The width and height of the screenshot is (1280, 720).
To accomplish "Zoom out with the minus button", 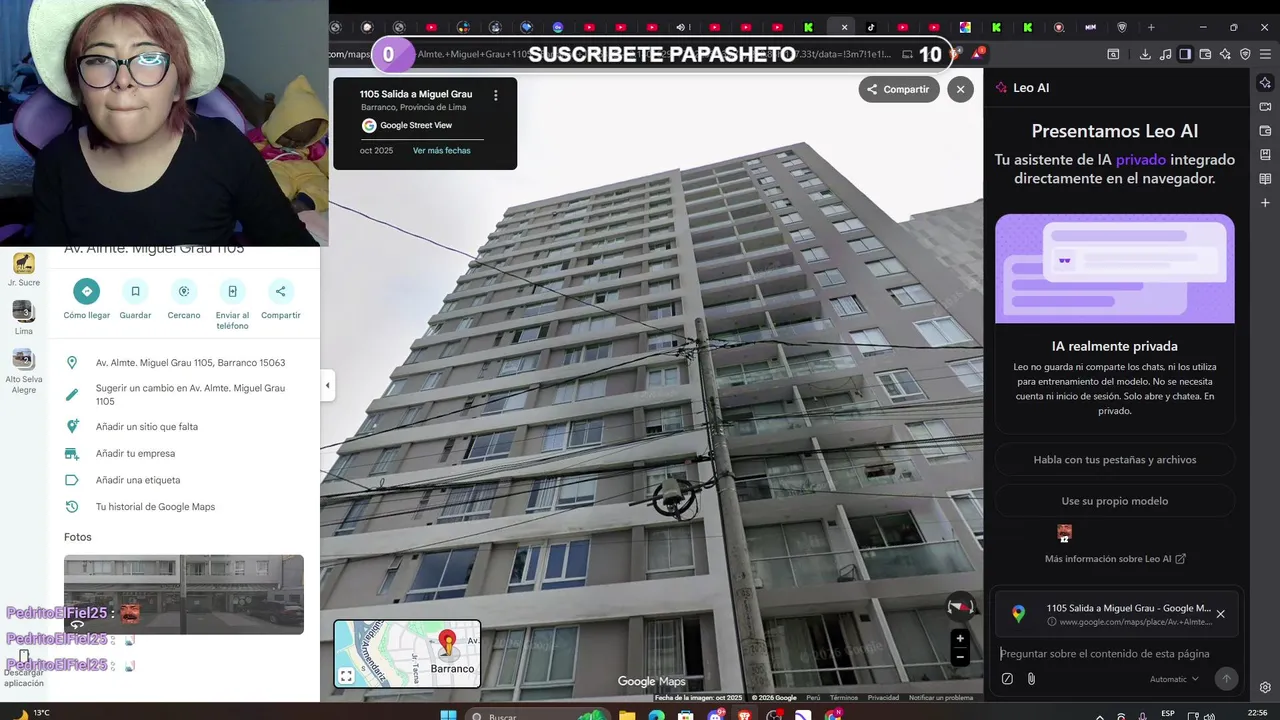I will [960, 657].
